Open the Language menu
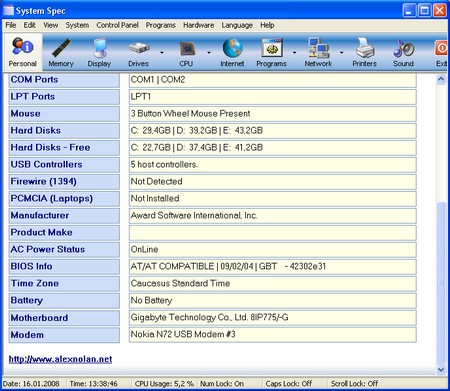450x391 pixels. point(237,25)
